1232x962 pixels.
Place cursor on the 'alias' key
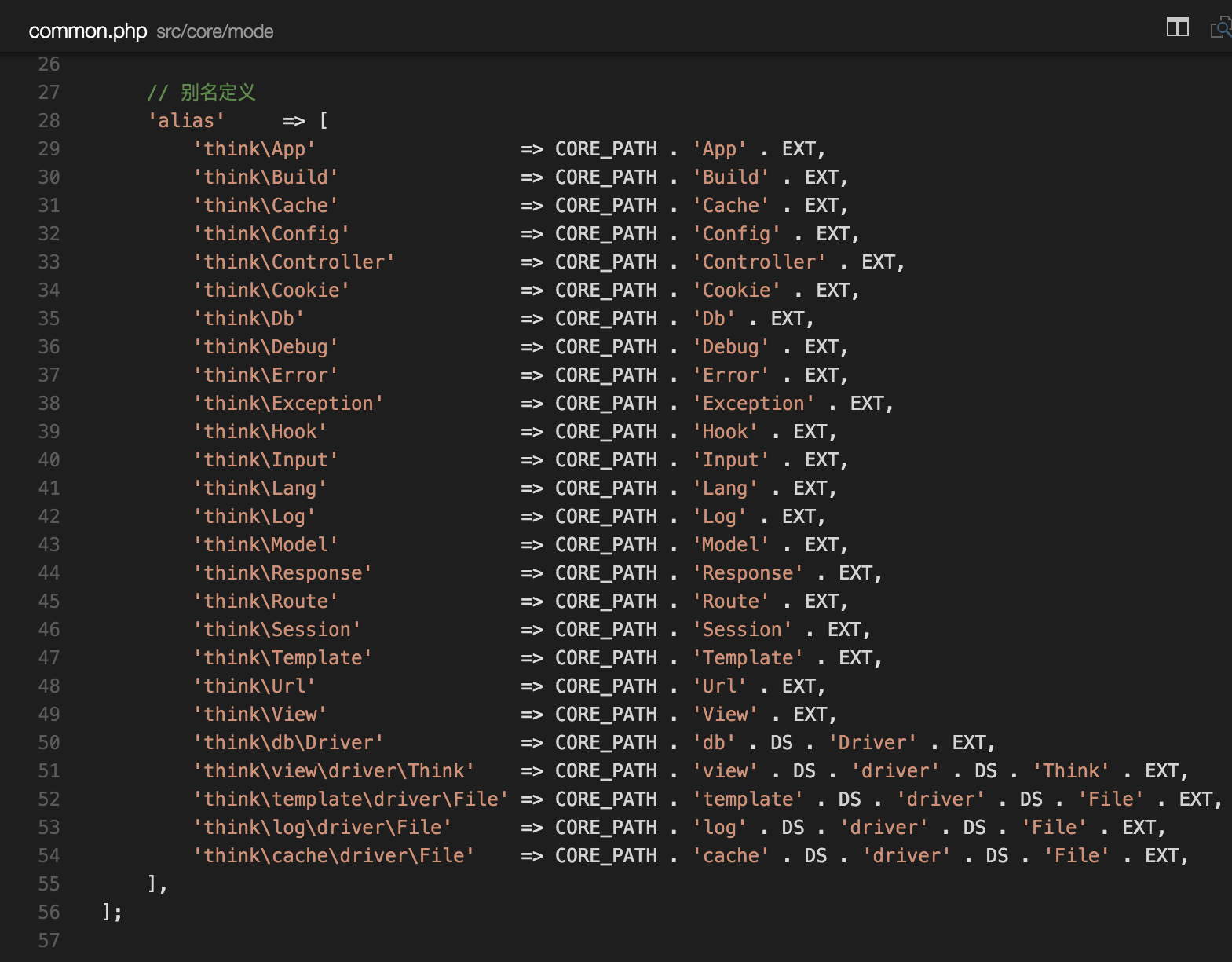(x=186, y=120)
